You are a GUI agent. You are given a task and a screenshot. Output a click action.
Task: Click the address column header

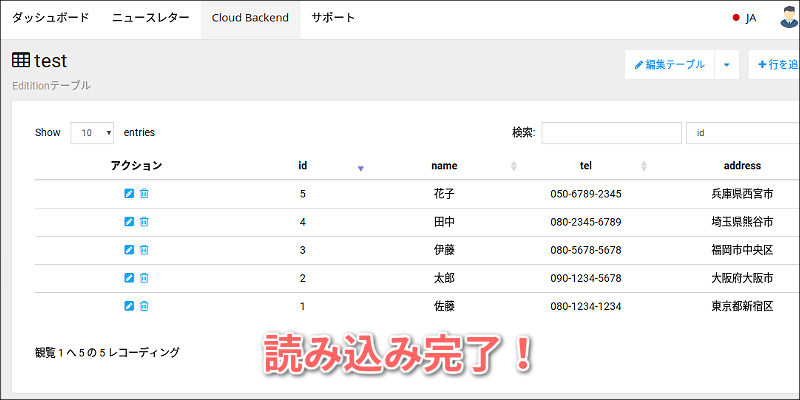click(742, 166)
